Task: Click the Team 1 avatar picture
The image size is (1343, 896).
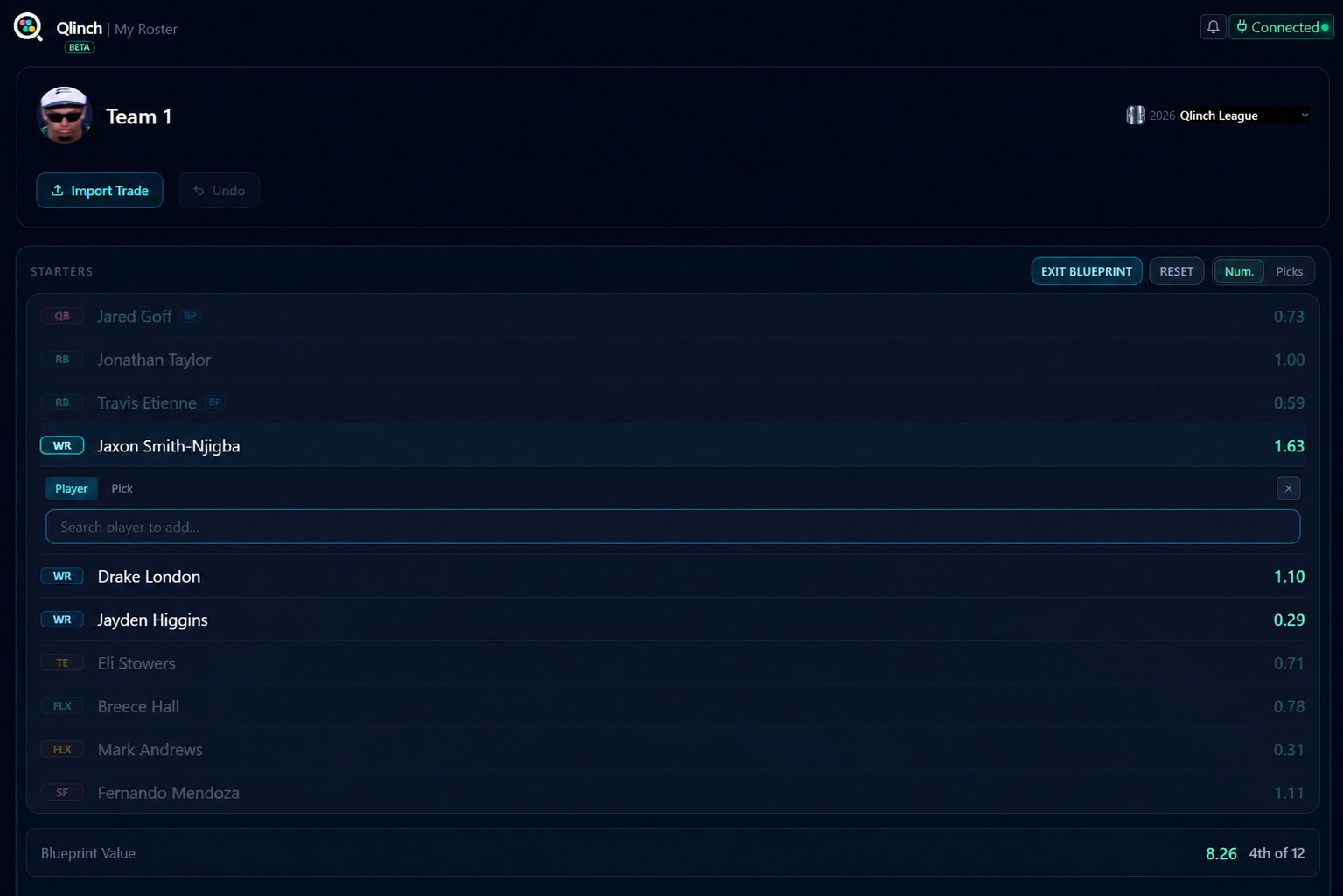Action: pyautogui.click(x=65, y=115)
